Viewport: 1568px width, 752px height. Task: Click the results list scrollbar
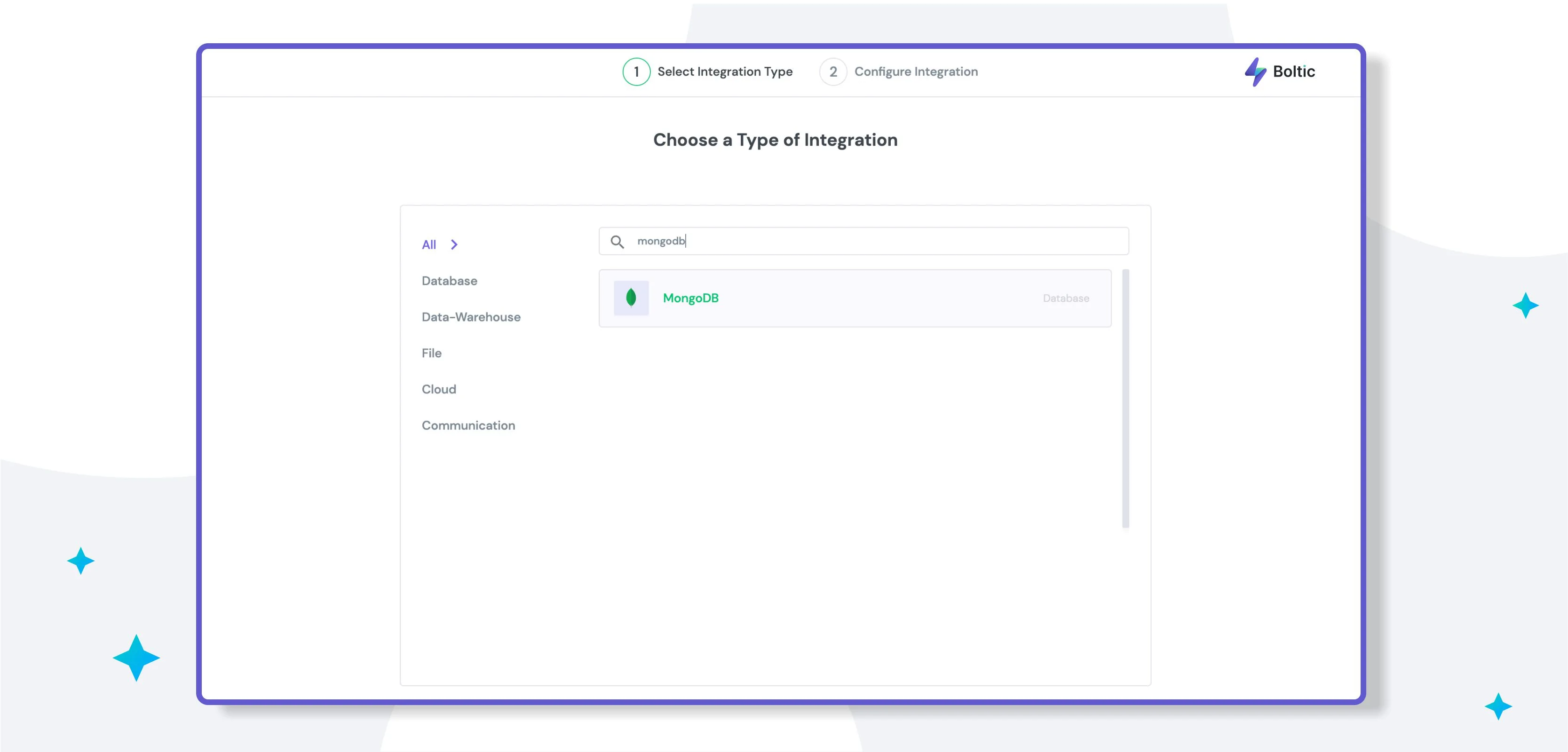click(1125, 399)
